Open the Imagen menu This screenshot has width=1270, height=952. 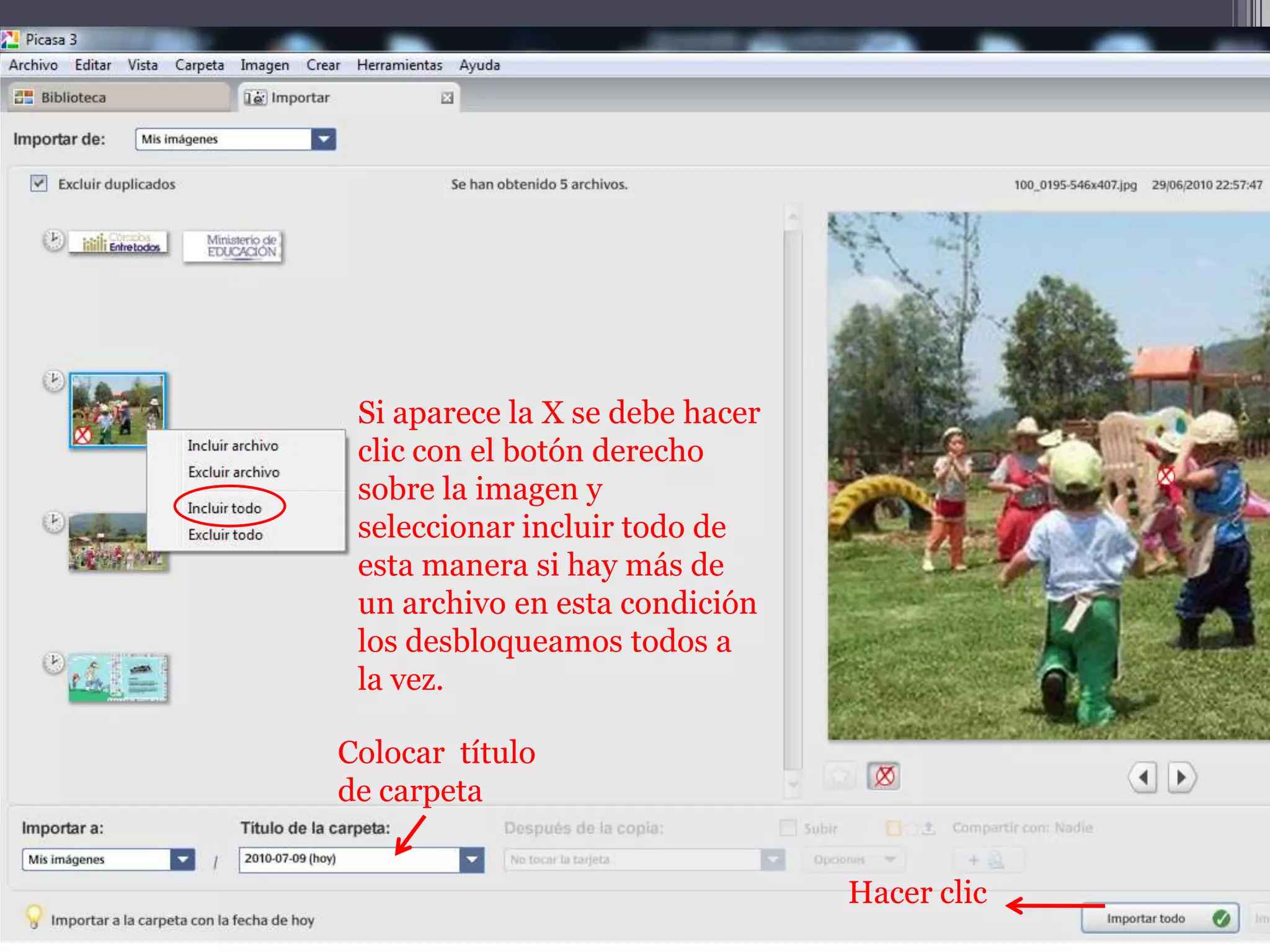click(265, 65)
